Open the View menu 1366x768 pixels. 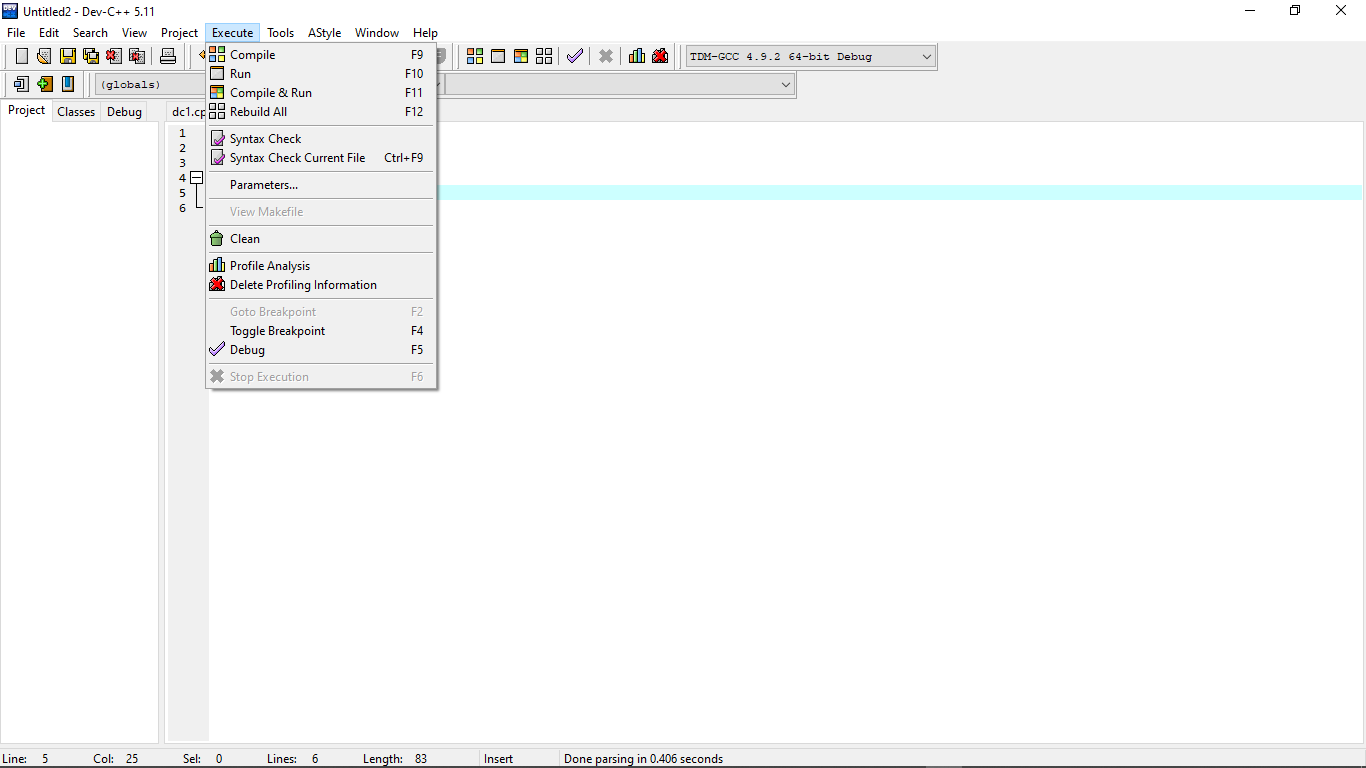tap(134, 33)
